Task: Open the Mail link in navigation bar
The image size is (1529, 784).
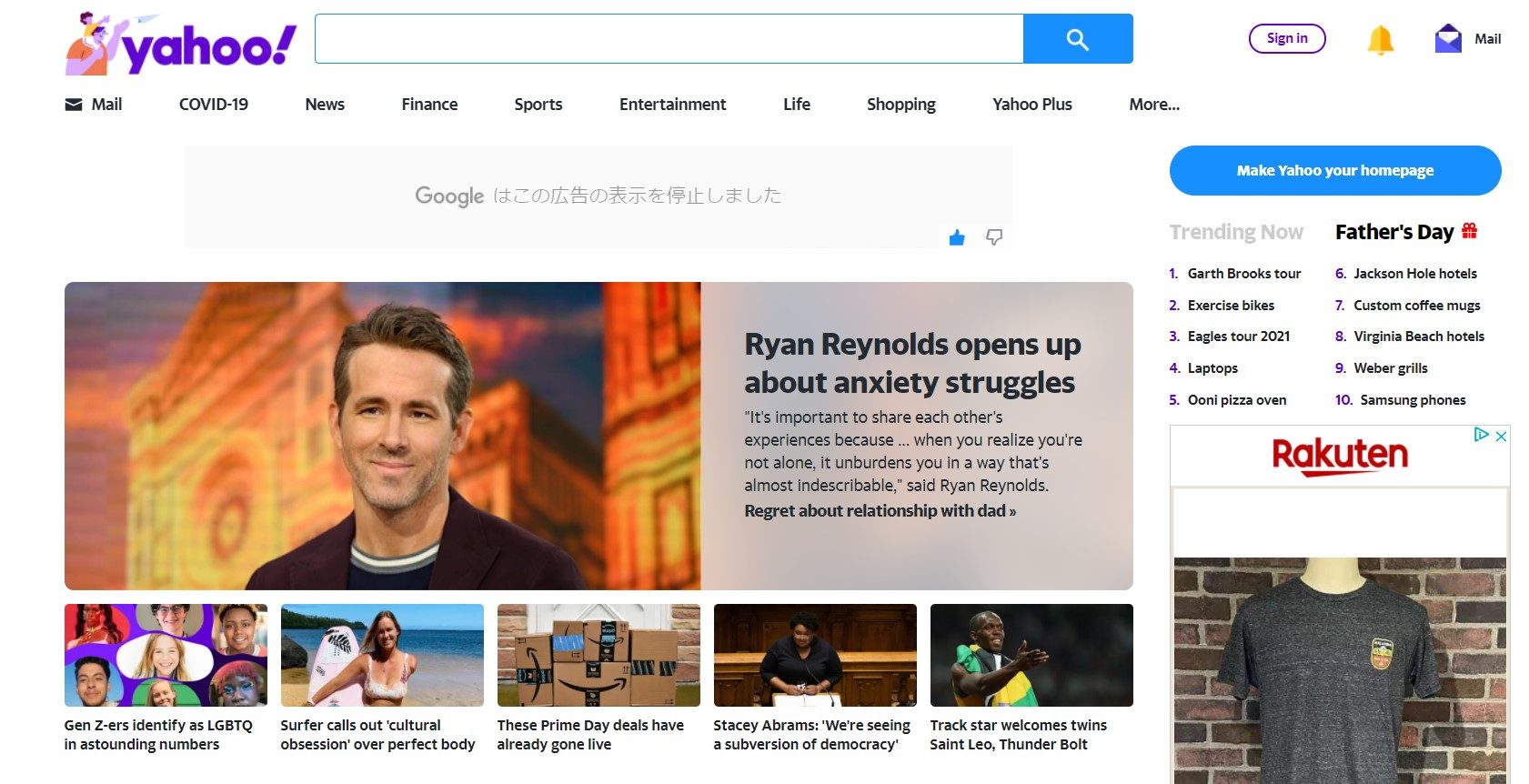Action: [x=94, y=105]
